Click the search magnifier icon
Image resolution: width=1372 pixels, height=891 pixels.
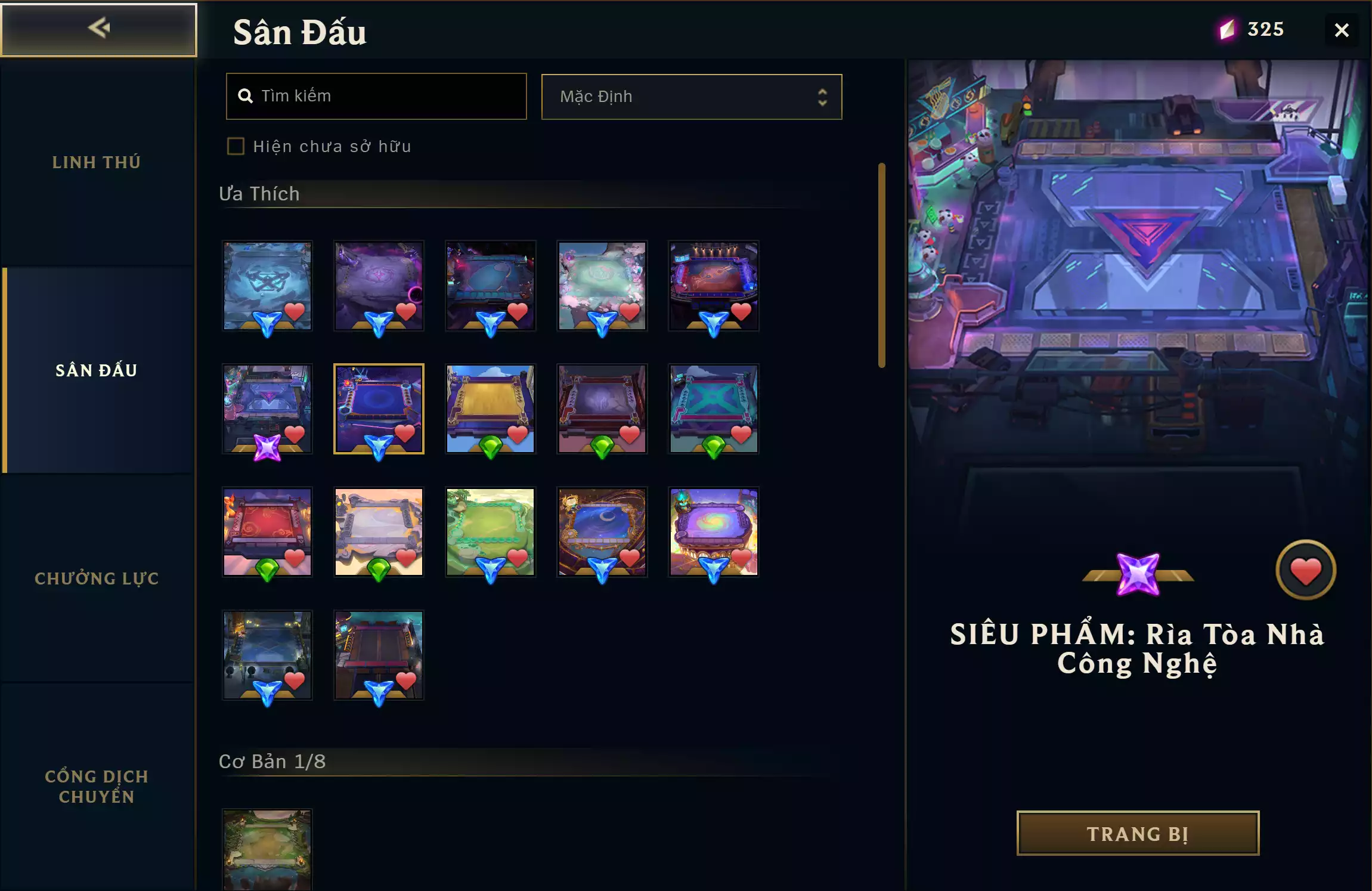245,96
